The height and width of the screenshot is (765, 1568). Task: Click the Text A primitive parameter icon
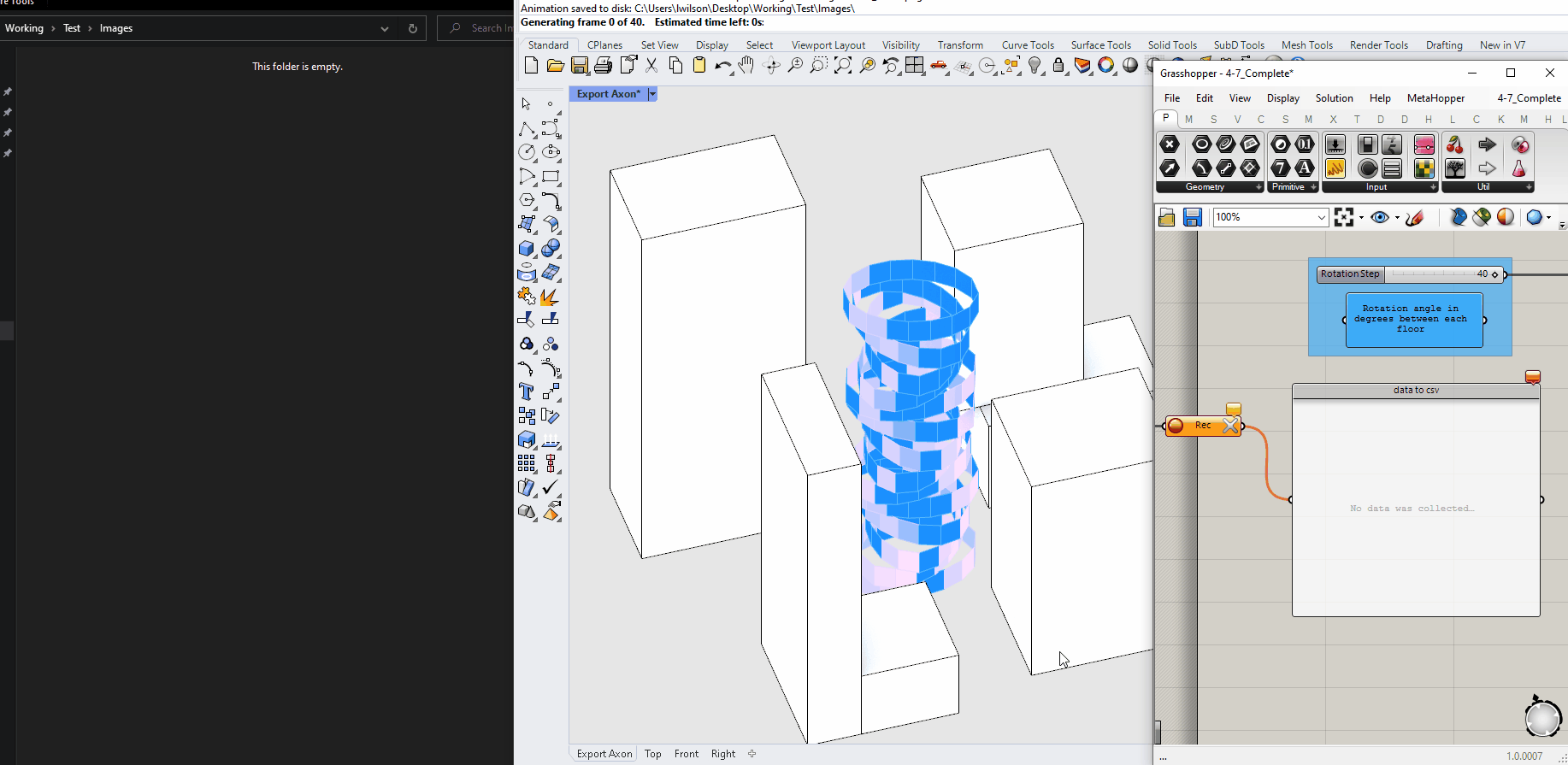click(1305, 168)
